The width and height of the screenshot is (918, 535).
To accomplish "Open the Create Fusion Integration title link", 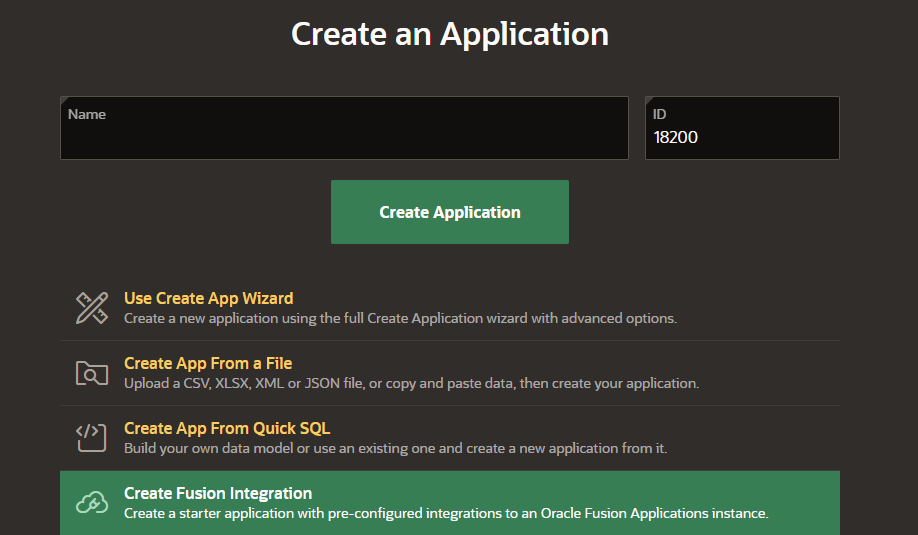I will click(218, 493).
